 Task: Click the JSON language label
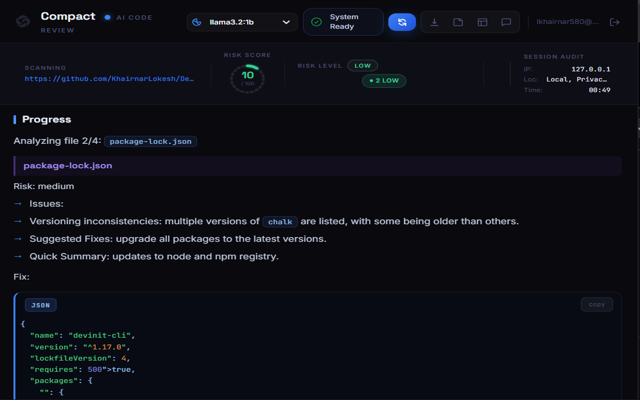point(40,305)
